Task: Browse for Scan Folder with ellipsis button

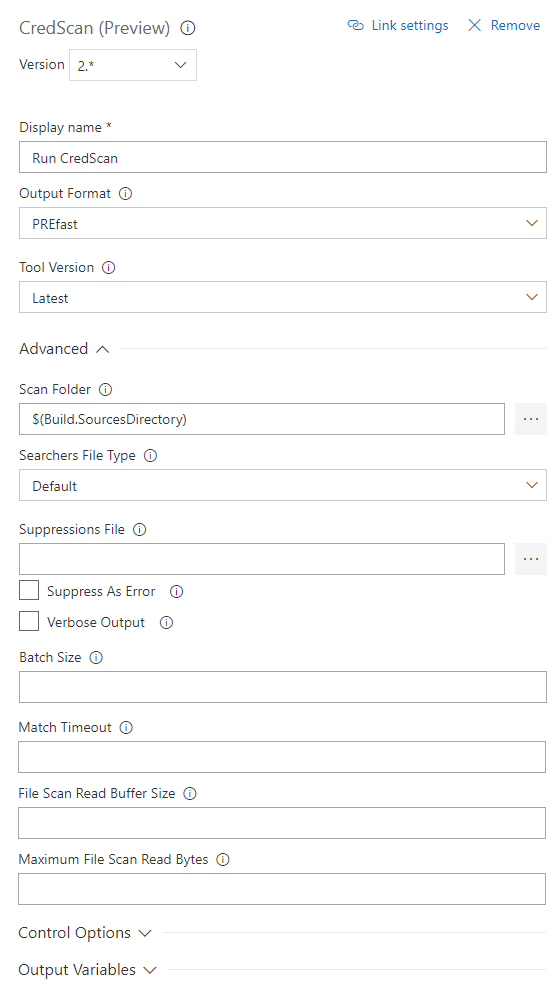Action: [x=531, y=419]
